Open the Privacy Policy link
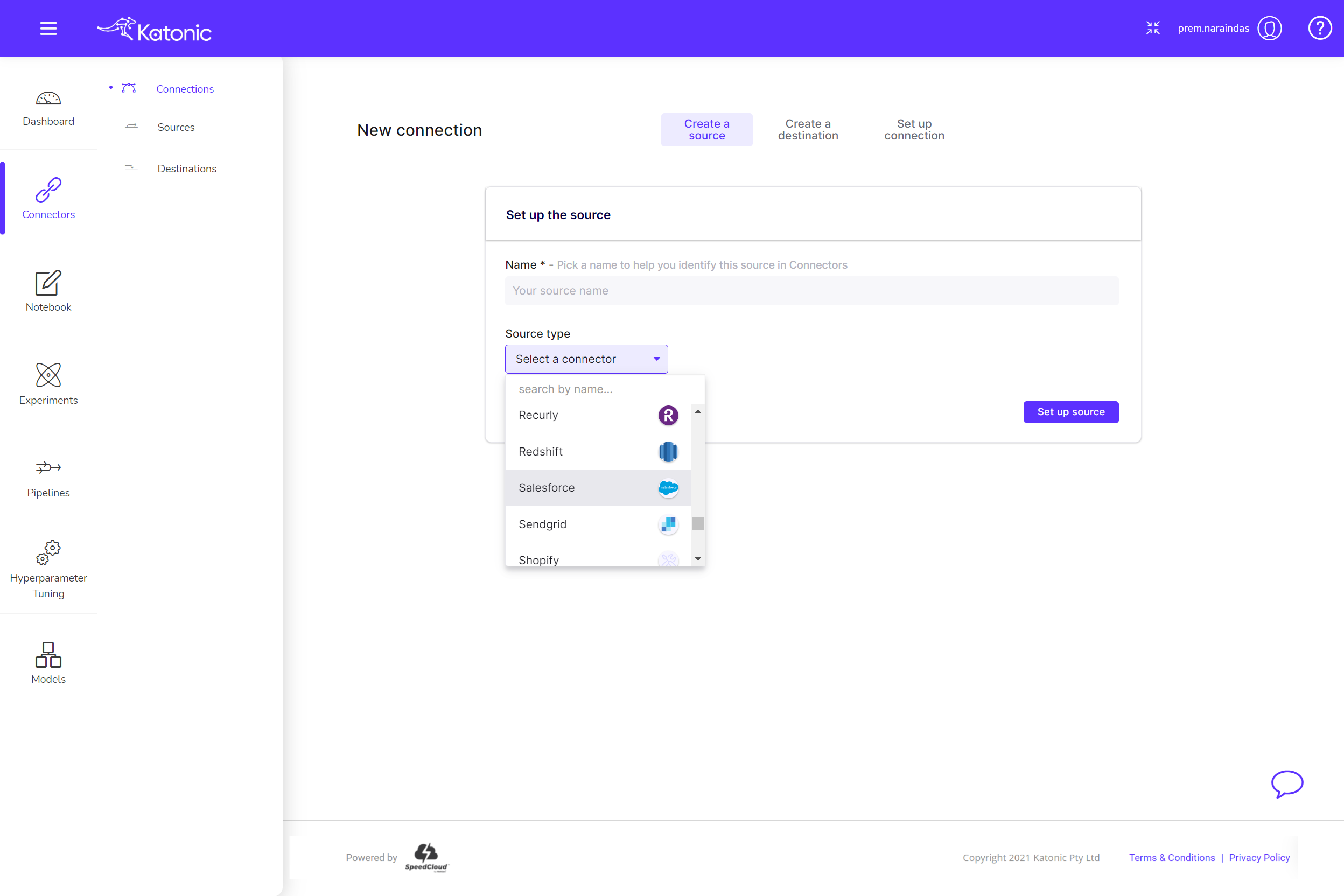The width and height of the screenshot is (1344, 896). 1259,857
